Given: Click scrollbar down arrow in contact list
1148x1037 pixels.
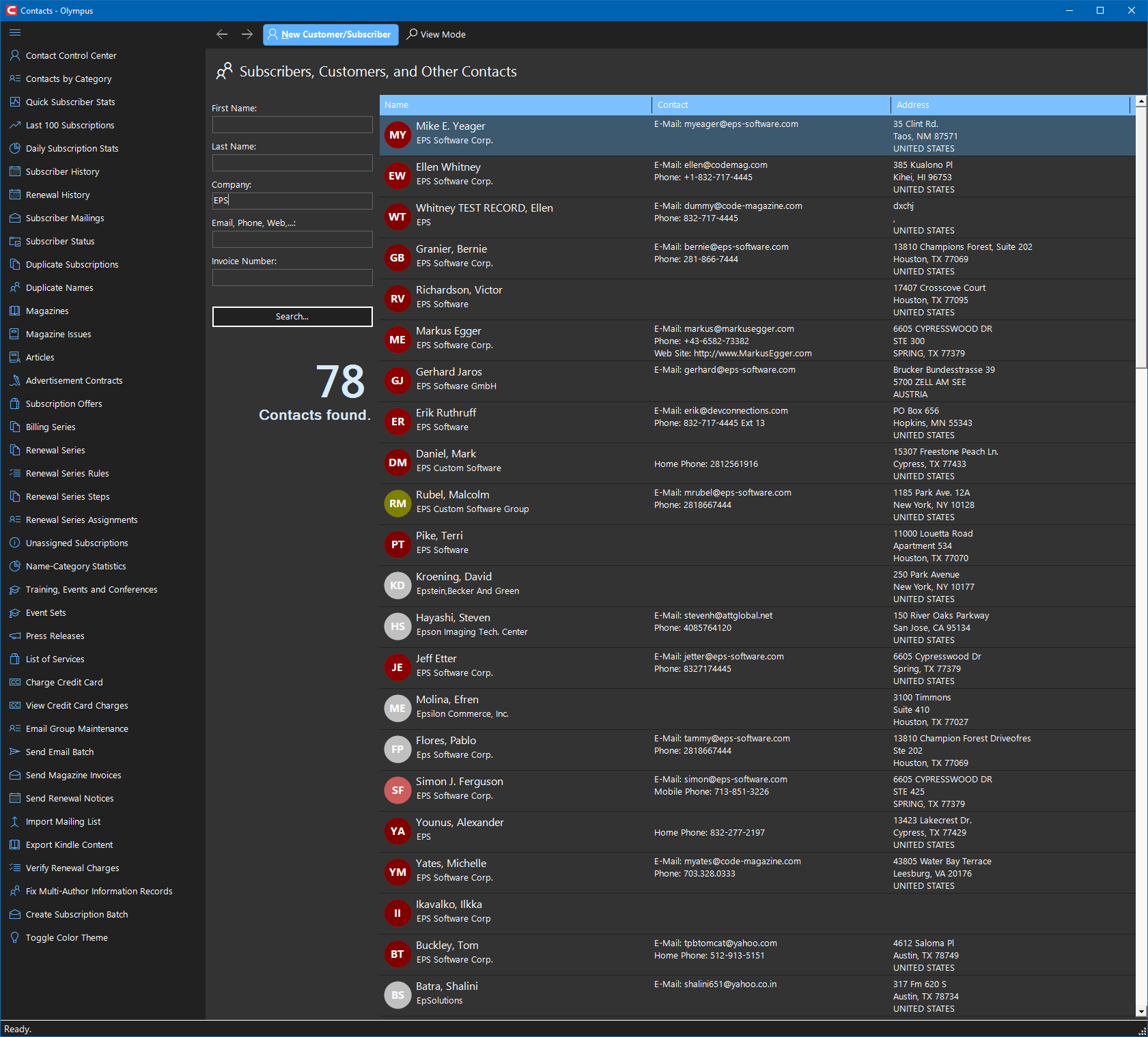Looking at the screenshot, I should coord(1141,1012).
